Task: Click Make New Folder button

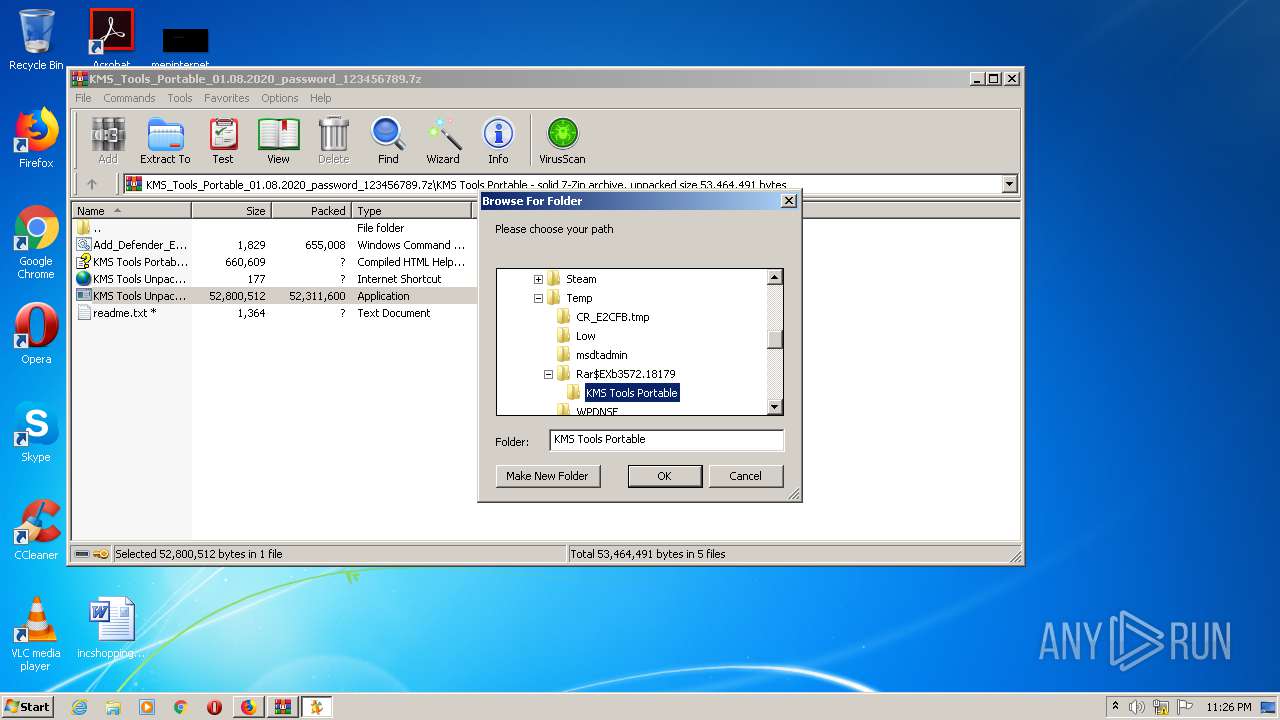Action: pos(547,476)
